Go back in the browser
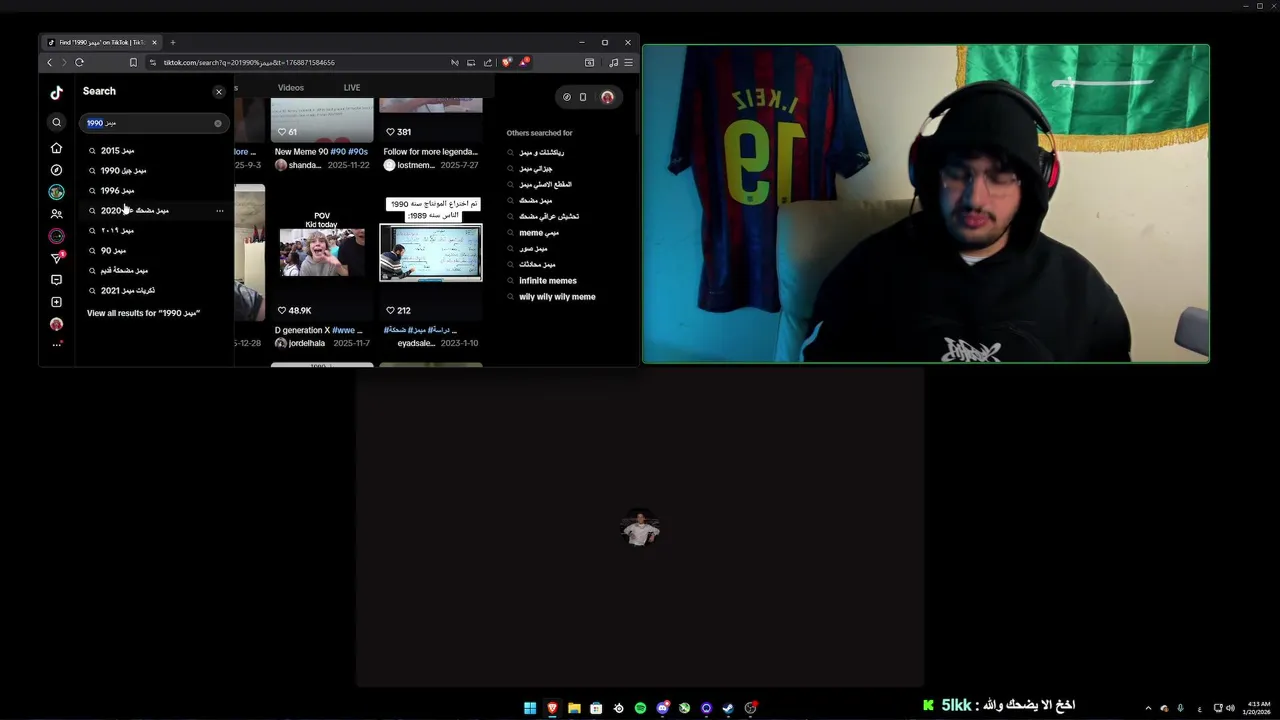 [49, 63]
